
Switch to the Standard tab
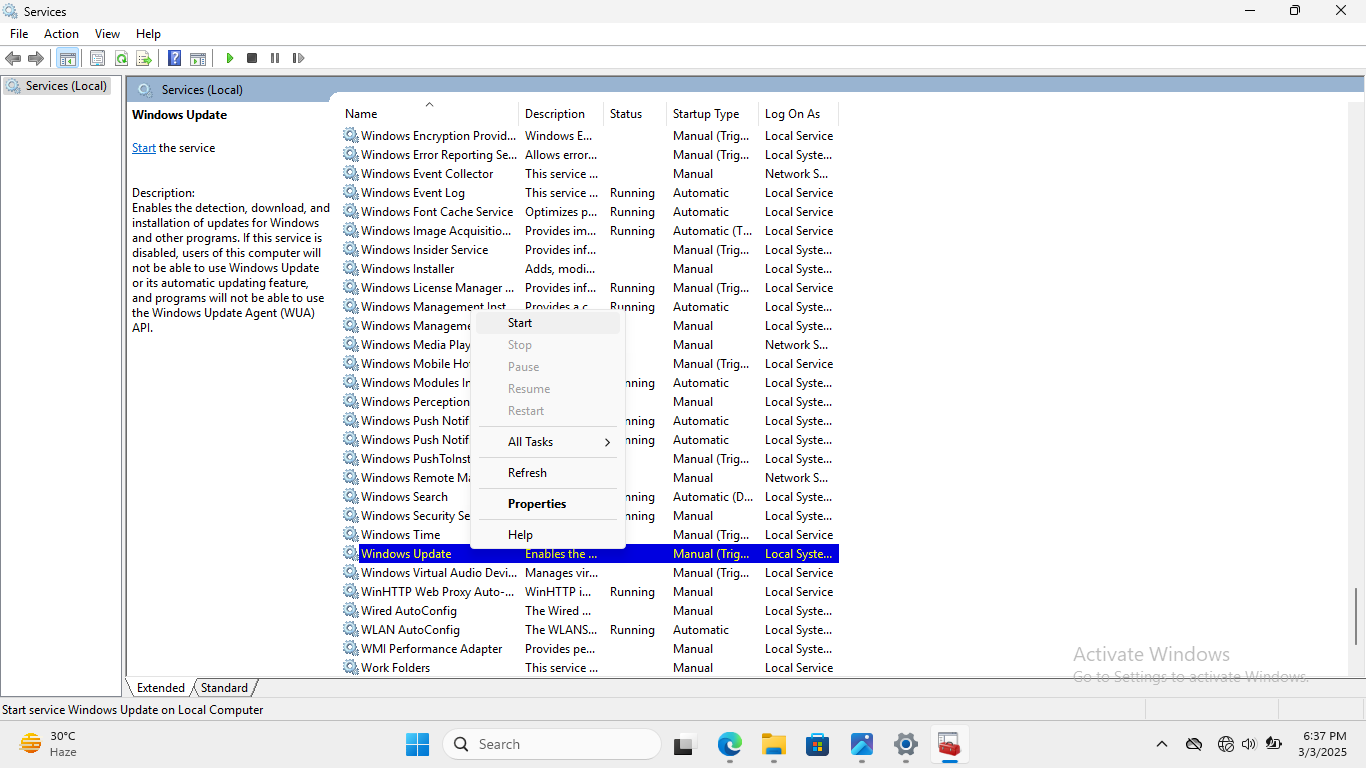224,688
